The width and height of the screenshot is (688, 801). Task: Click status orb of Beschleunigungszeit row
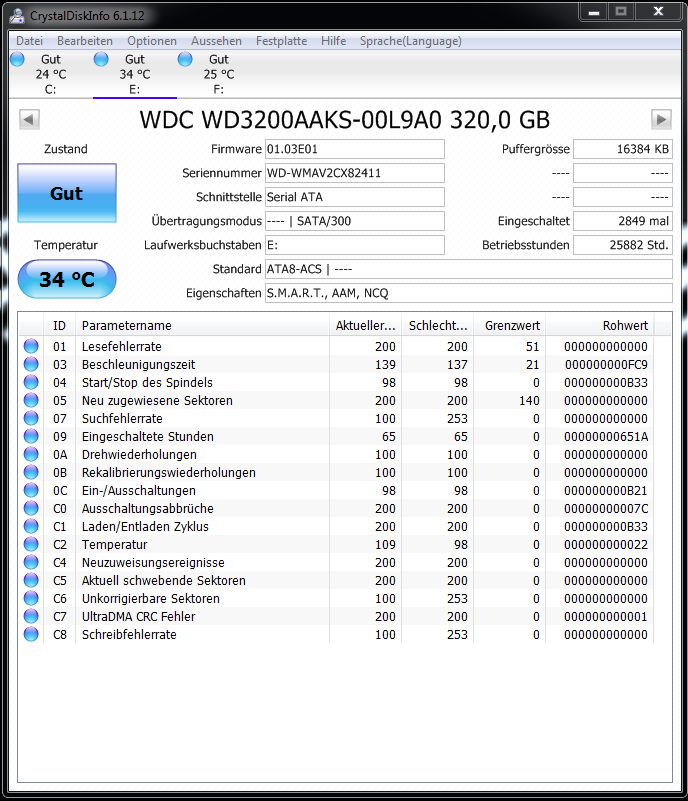tap(31, 364)
